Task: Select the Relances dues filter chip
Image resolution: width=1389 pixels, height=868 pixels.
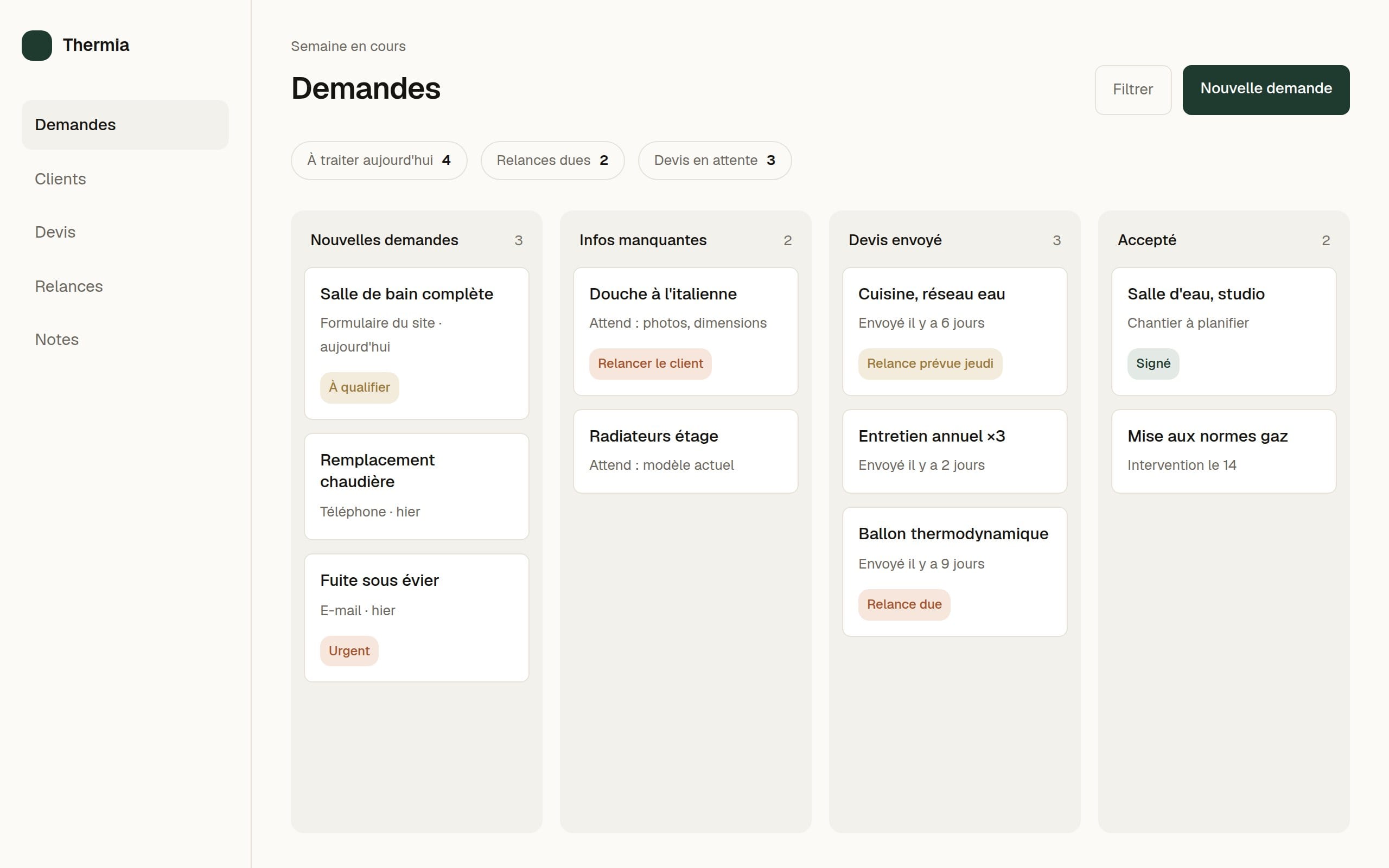Action: click(552, 160)
